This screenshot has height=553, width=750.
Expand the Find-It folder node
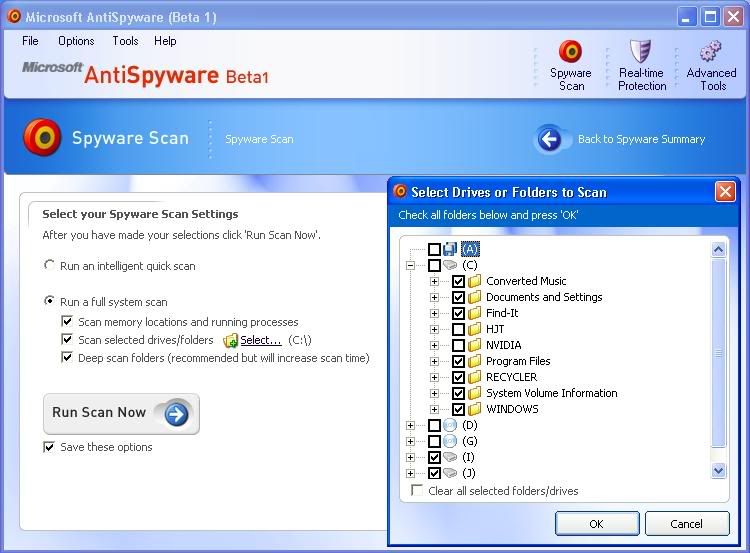pos(434,313)
